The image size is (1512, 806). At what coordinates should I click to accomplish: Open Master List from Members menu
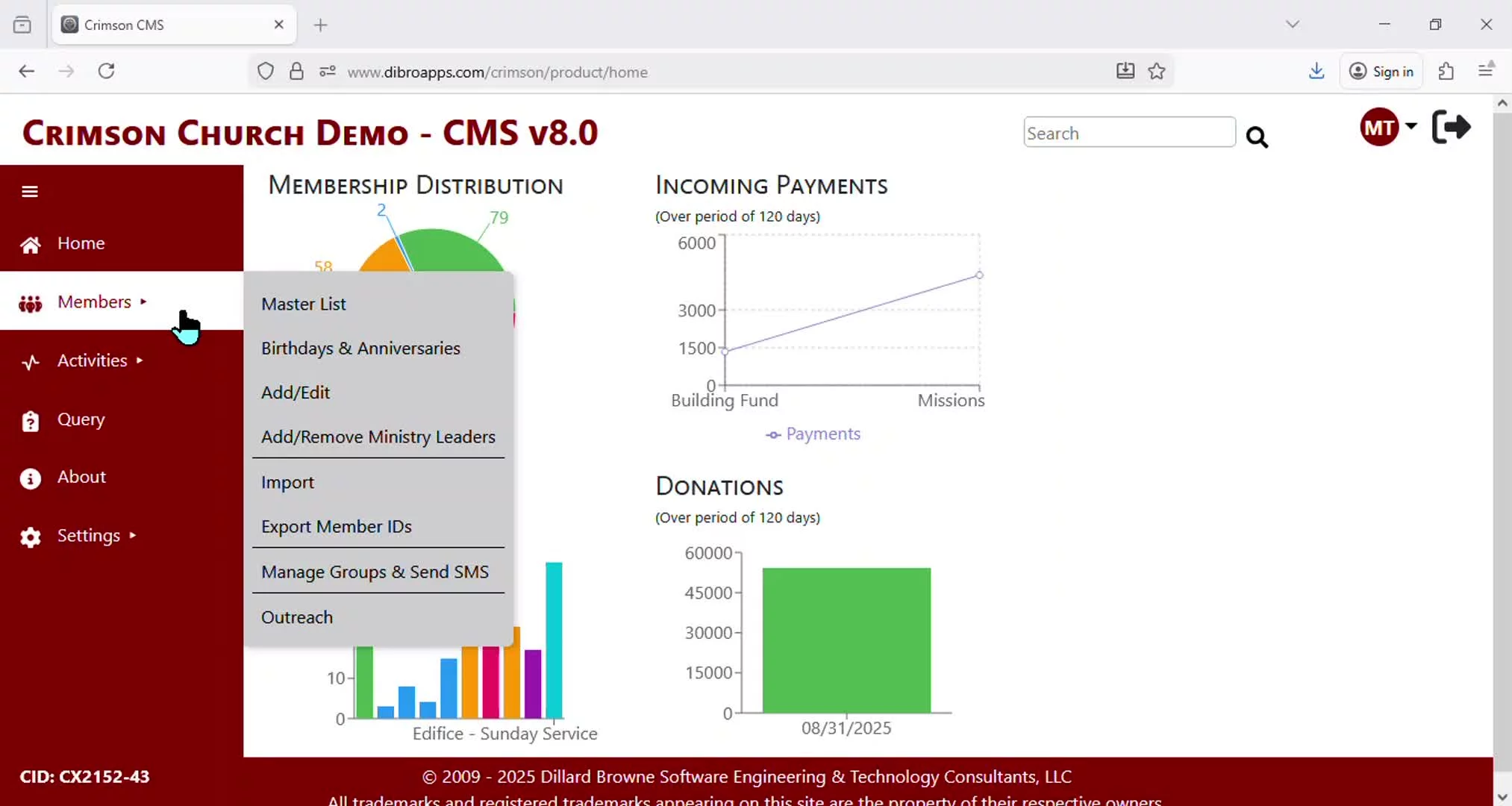[303, 304]
